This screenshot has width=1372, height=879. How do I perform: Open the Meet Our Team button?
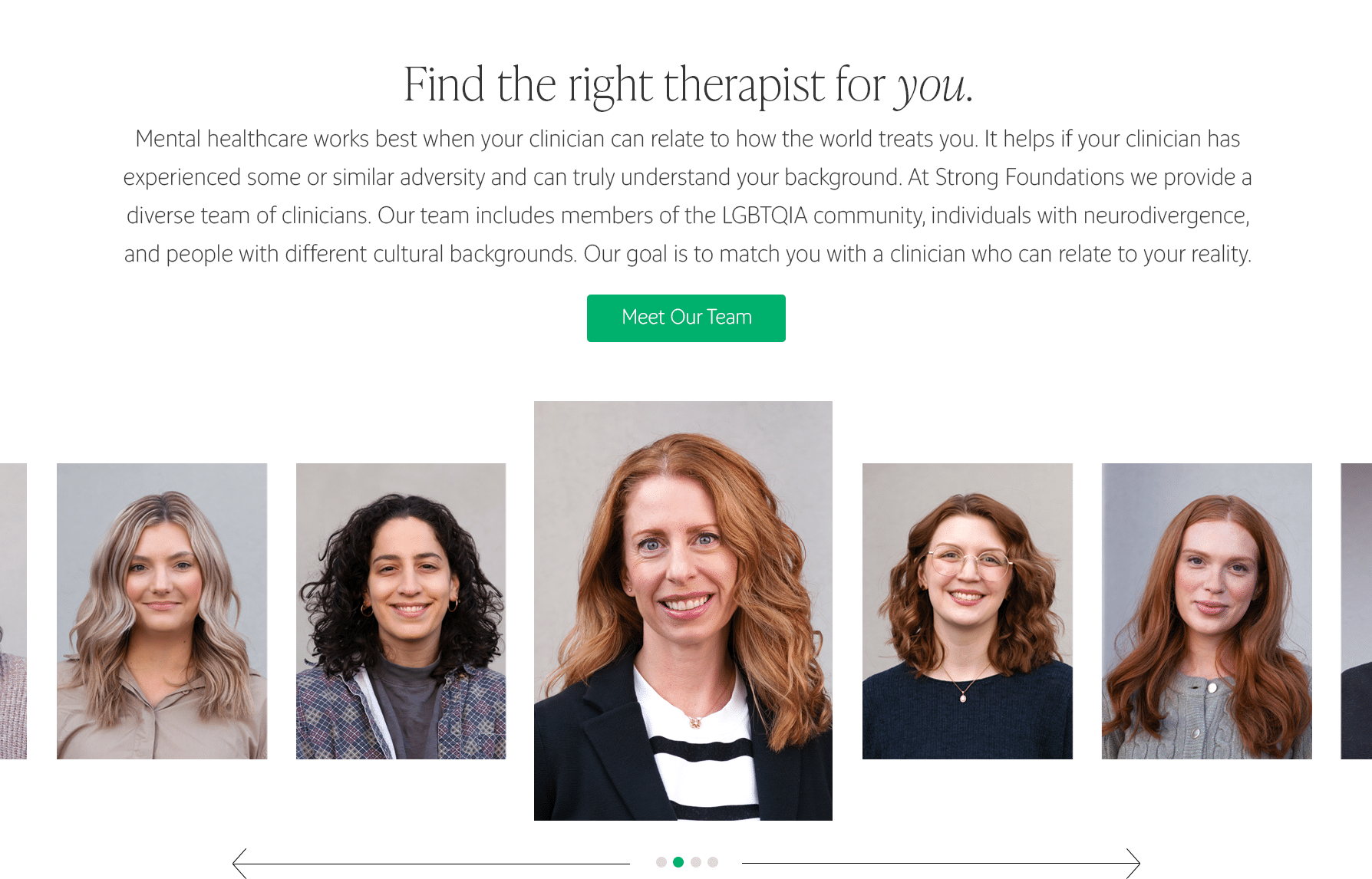[686, 318]
